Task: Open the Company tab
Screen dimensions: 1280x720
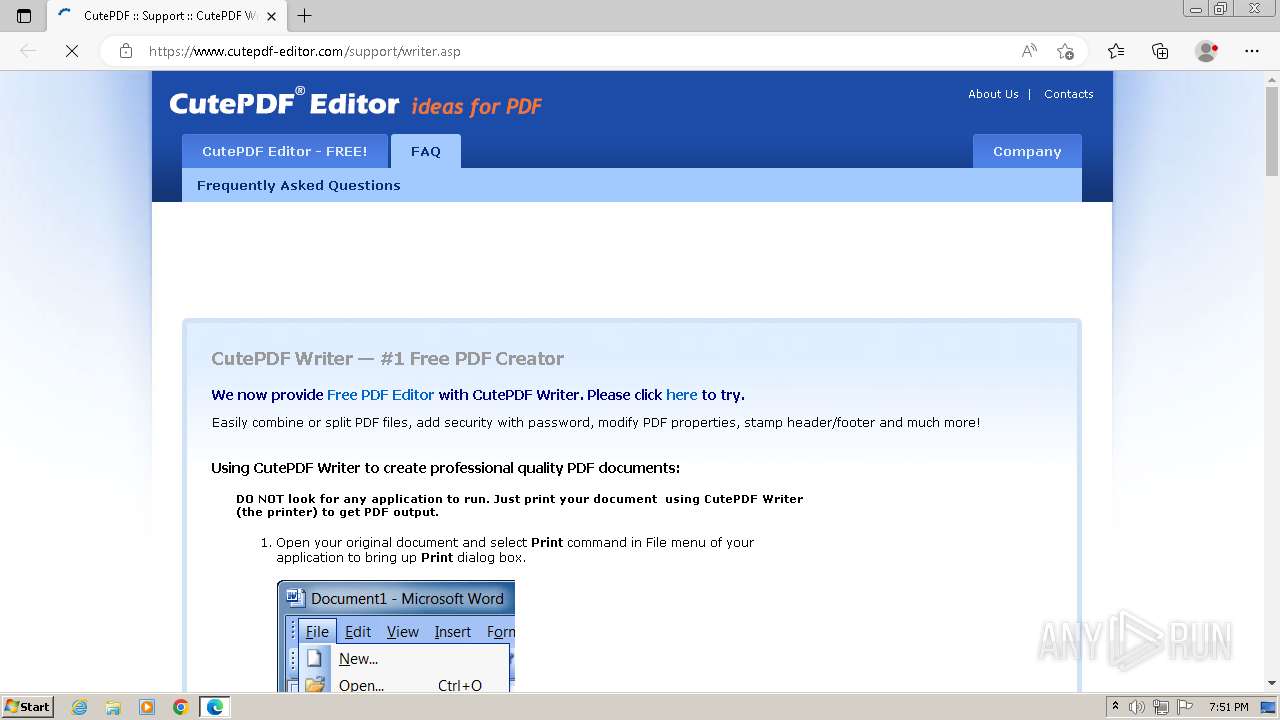Action: click(1027, 151)
